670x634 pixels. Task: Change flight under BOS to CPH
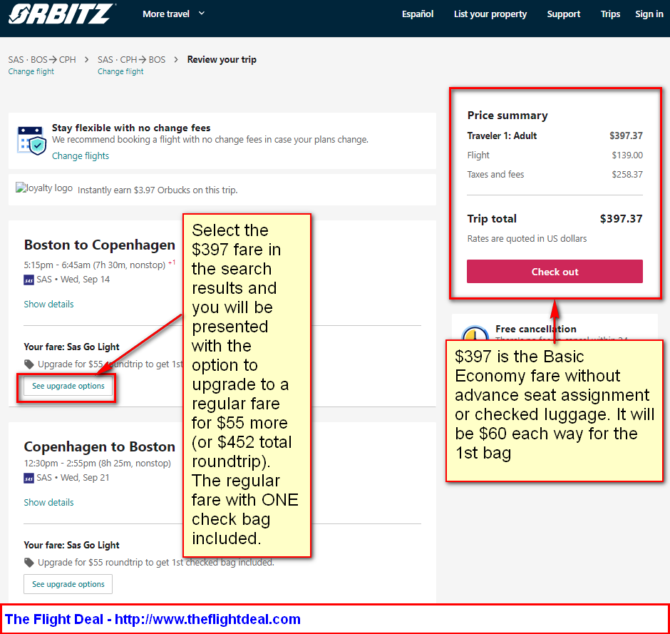pyautogui.click(x=31, y=71)
